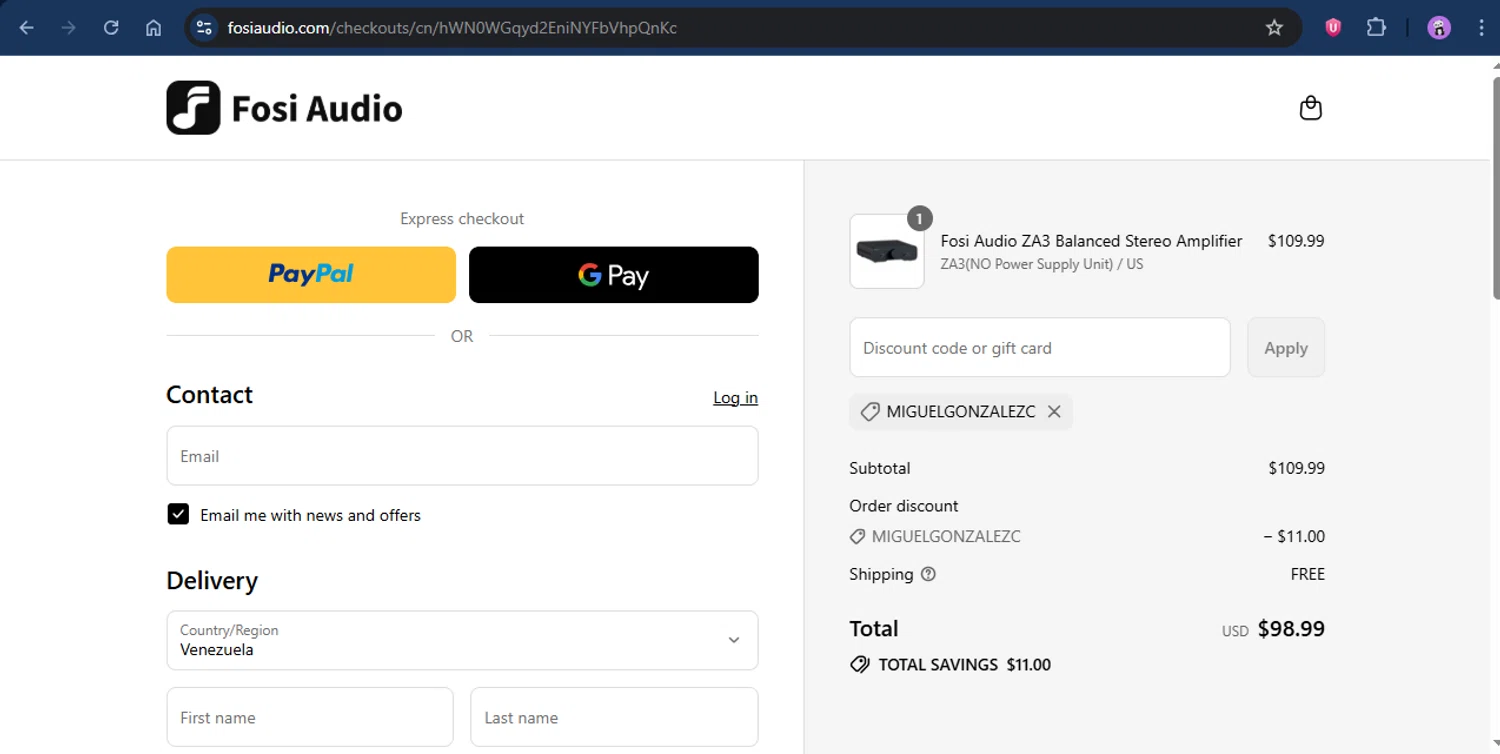Click the − $11.00 discount amount
This screenshot has width=1500, height=754.
click(x=1294, y=536)
